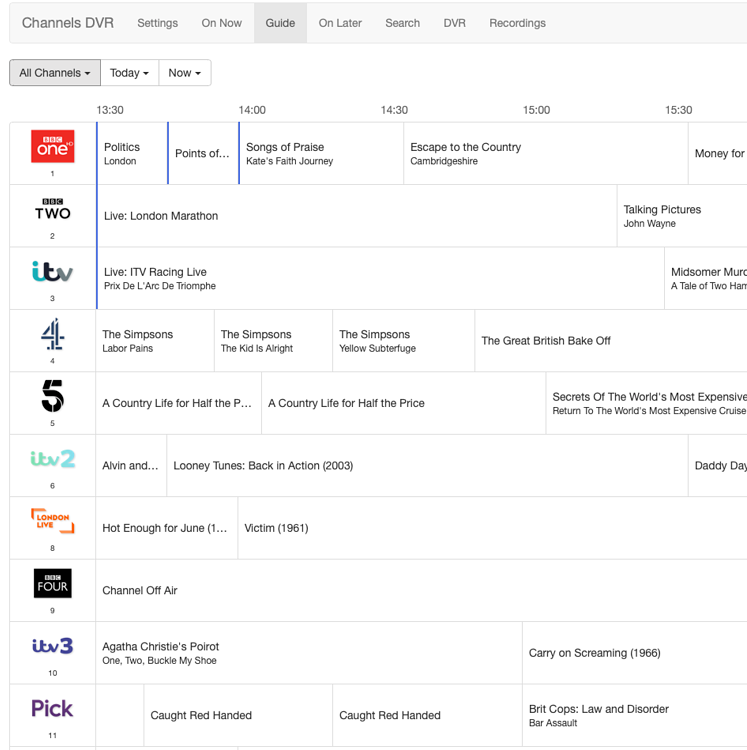Screen dimensions: 747x750
Task: Select Politics London on BBC One
Action: 132,154
